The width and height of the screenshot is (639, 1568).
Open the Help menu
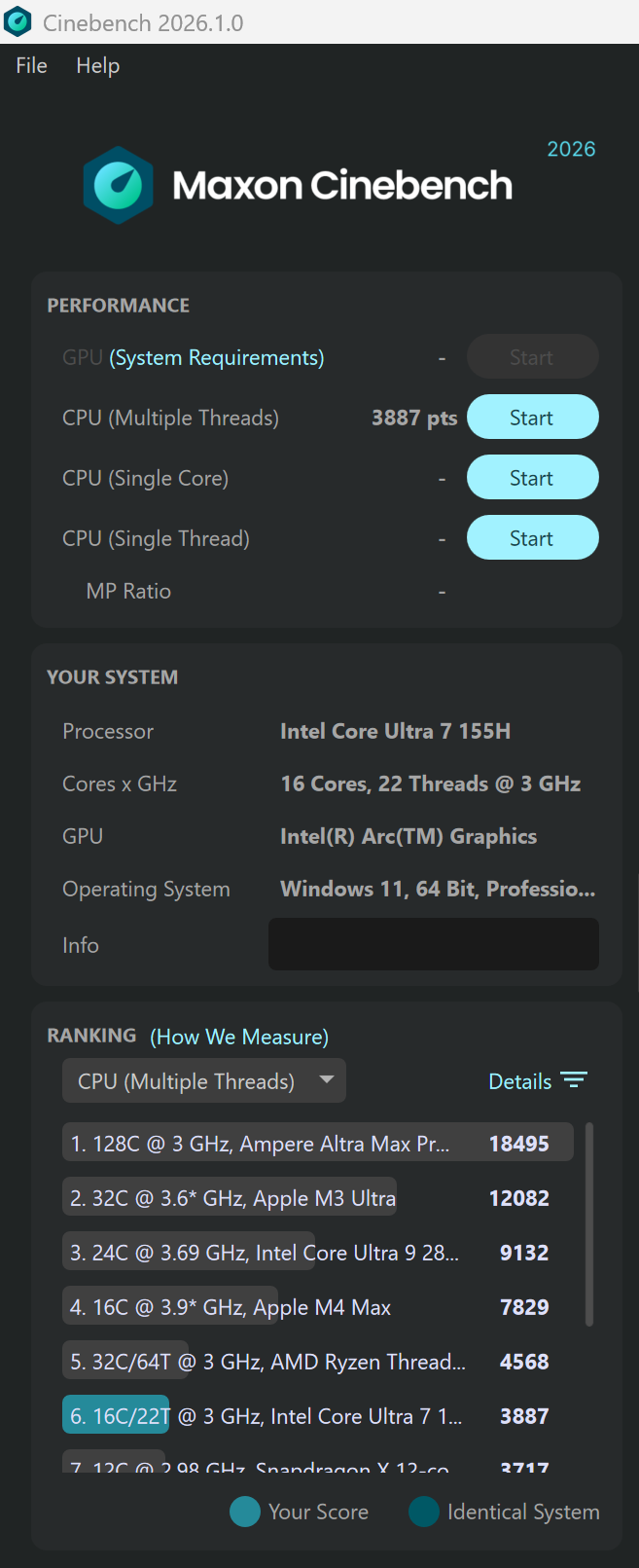tap(97, 65)
